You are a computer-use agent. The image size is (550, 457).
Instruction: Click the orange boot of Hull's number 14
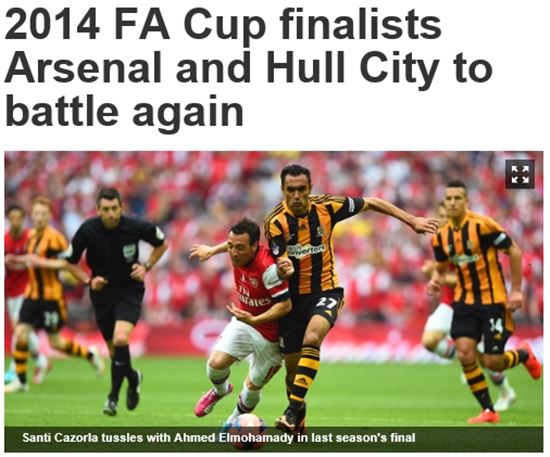(x=531, y=361)
